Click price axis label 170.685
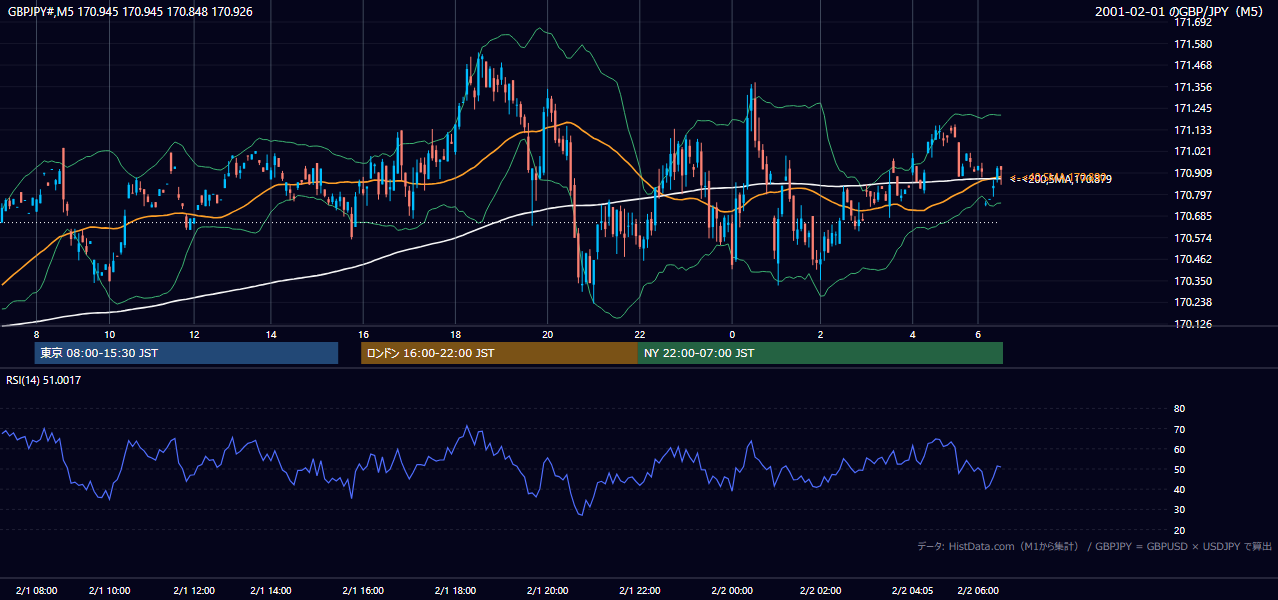The width and height of the screenshot is (1278, 600). pos(1192,216)
